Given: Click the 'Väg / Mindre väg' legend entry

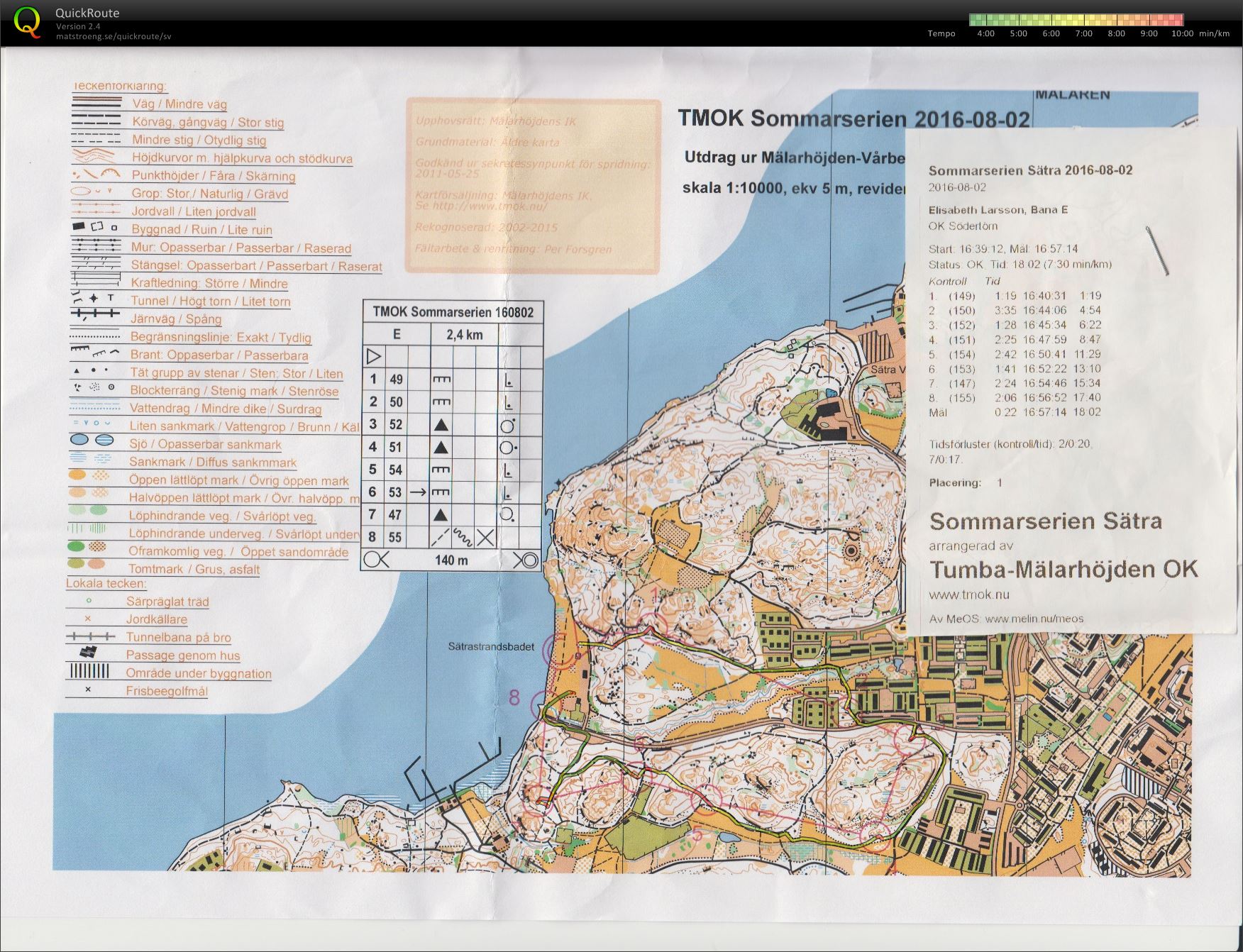Looking at the screenshot, I should (179, 104).
